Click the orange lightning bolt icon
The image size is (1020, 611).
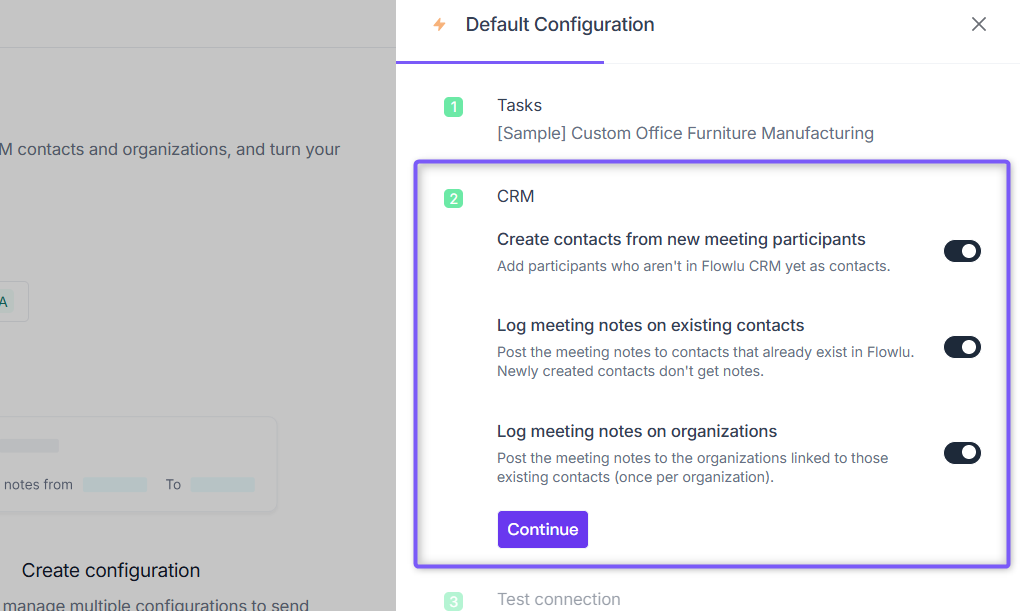(x=440, y=25)
